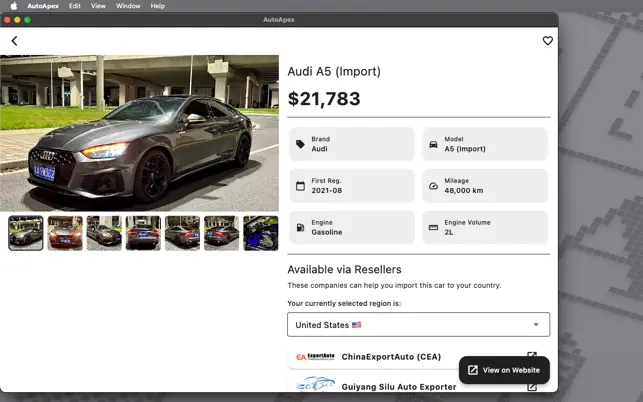
Task: Click the Engine fuel pump icon
Action: click(300, 227)
